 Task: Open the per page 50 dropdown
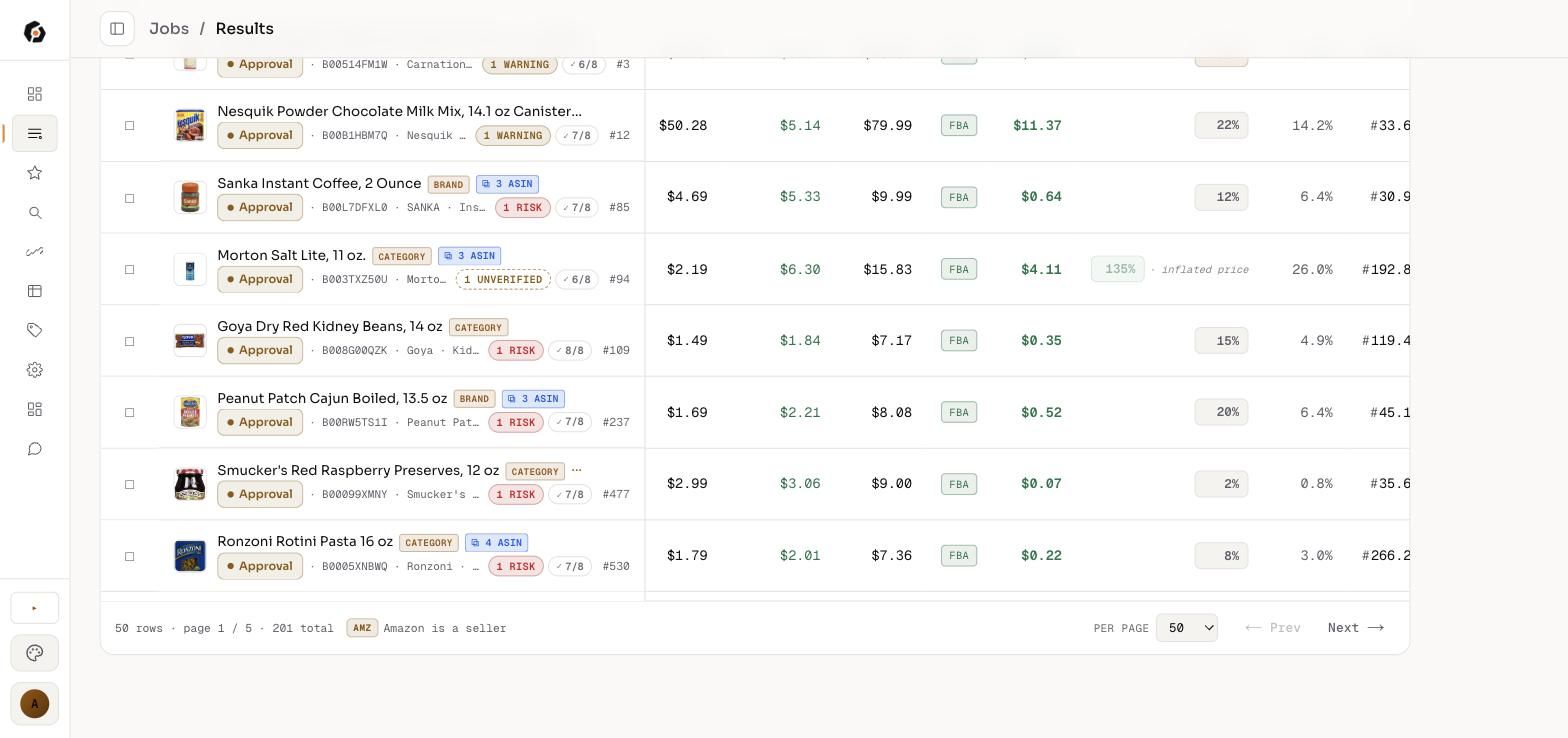(x=1187, y=628)
